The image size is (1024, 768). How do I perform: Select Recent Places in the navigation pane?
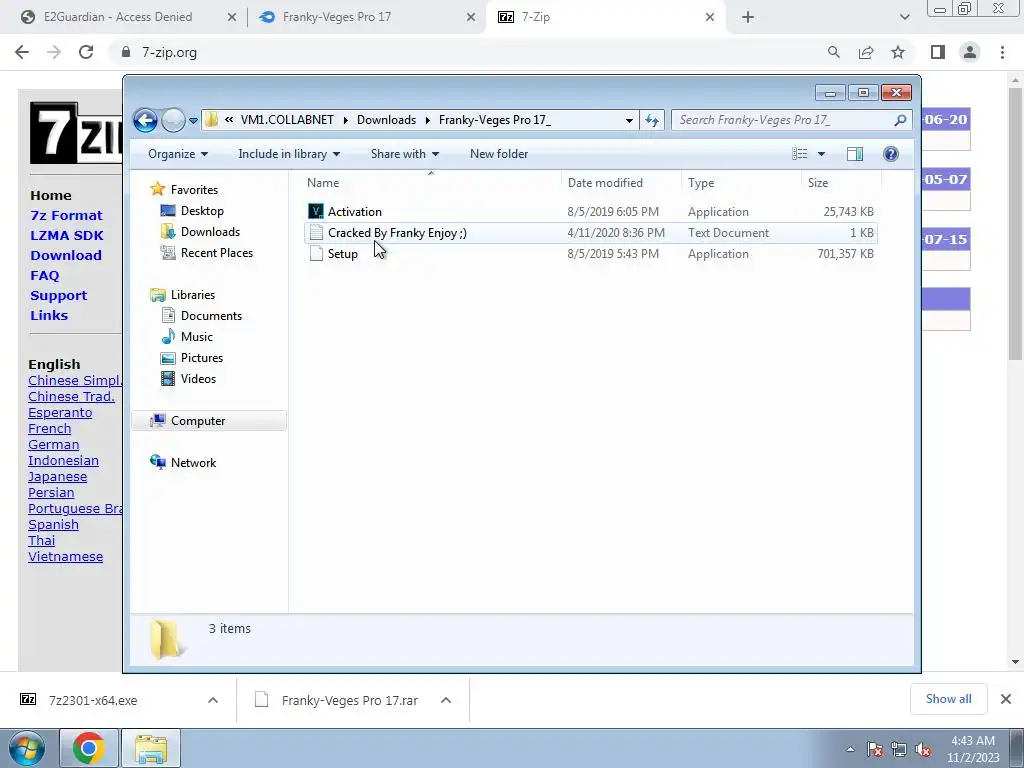[x=216, y=253]
